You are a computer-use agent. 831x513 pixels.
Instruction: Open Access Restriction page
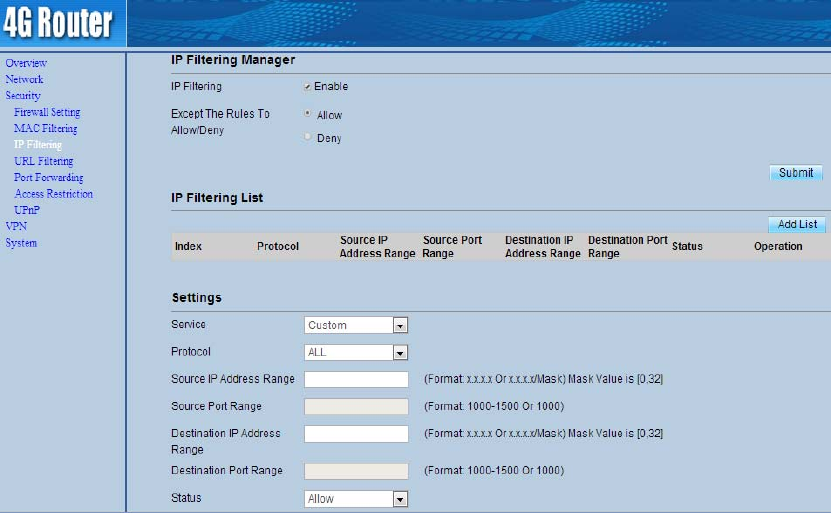click(54, 193)
